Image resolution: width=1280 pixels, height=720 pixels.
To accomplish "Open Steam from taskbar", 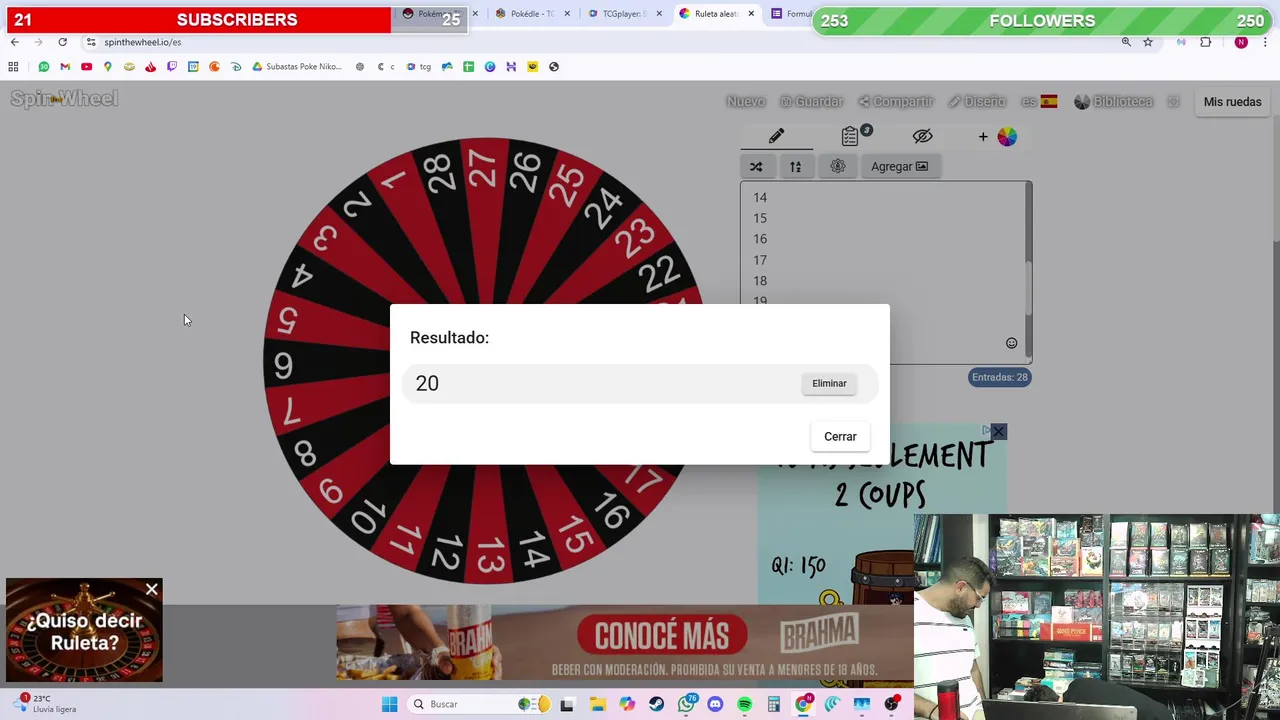I will (656, 704).
